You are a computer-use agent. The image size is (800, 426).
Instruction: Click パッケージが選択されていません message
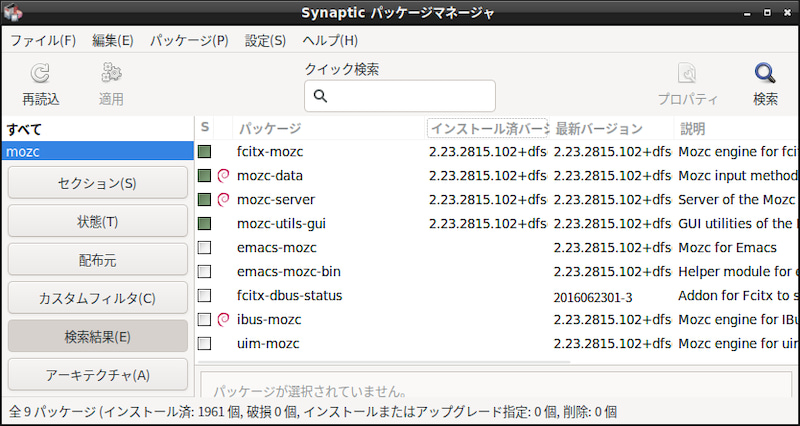pyautogui.click(x=310, y=391)
